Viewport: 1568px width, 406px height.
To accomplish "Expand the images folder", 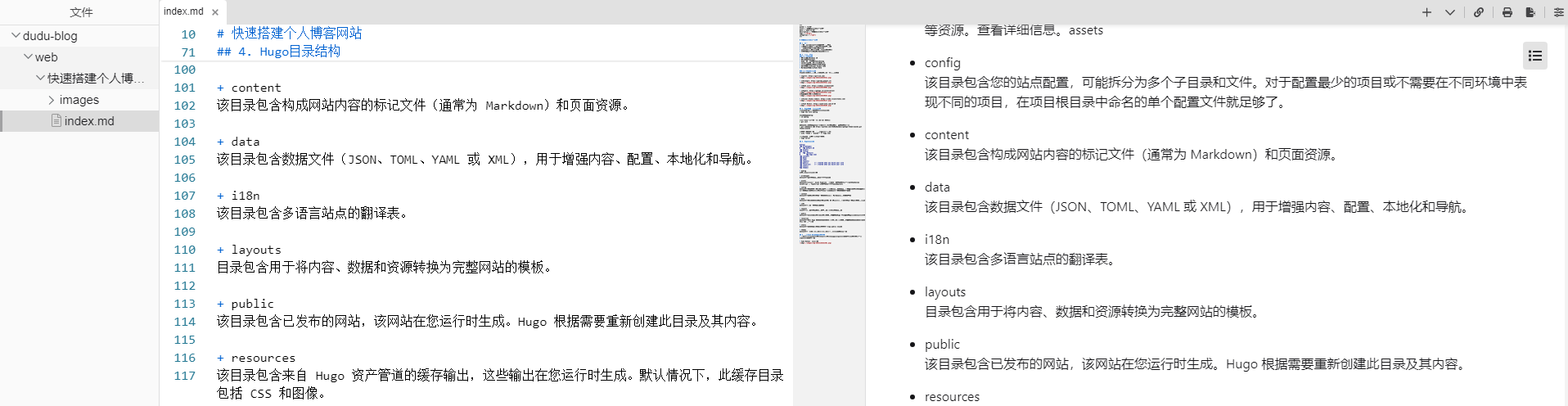I will pos(52,100).
